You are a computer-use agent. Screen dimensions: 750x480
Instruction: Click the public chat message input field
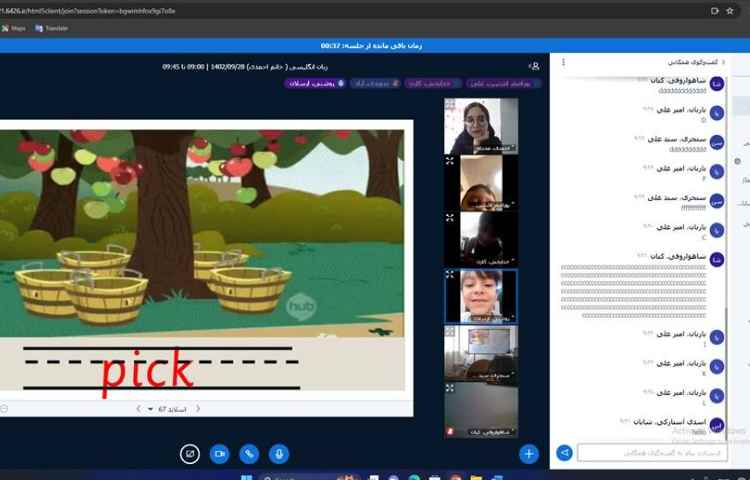point(650,453)
